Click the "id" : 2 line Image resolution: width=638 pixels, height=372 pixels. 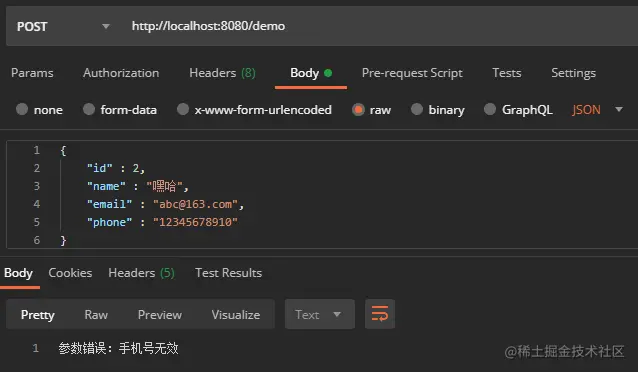[x=116, y=168]
